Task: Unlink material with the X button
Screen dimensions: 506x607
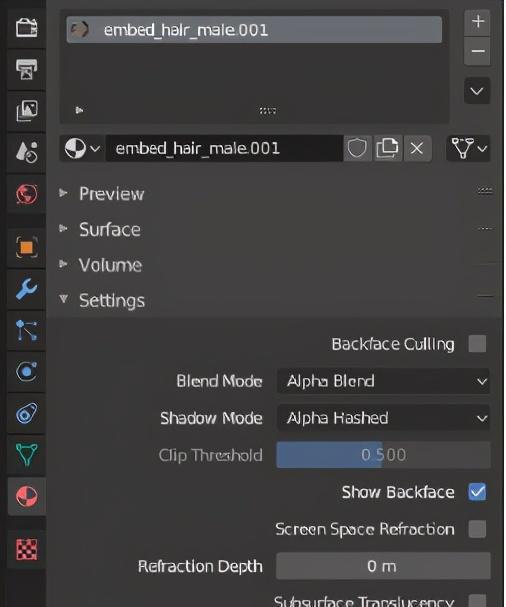Action: pos(417,148)
